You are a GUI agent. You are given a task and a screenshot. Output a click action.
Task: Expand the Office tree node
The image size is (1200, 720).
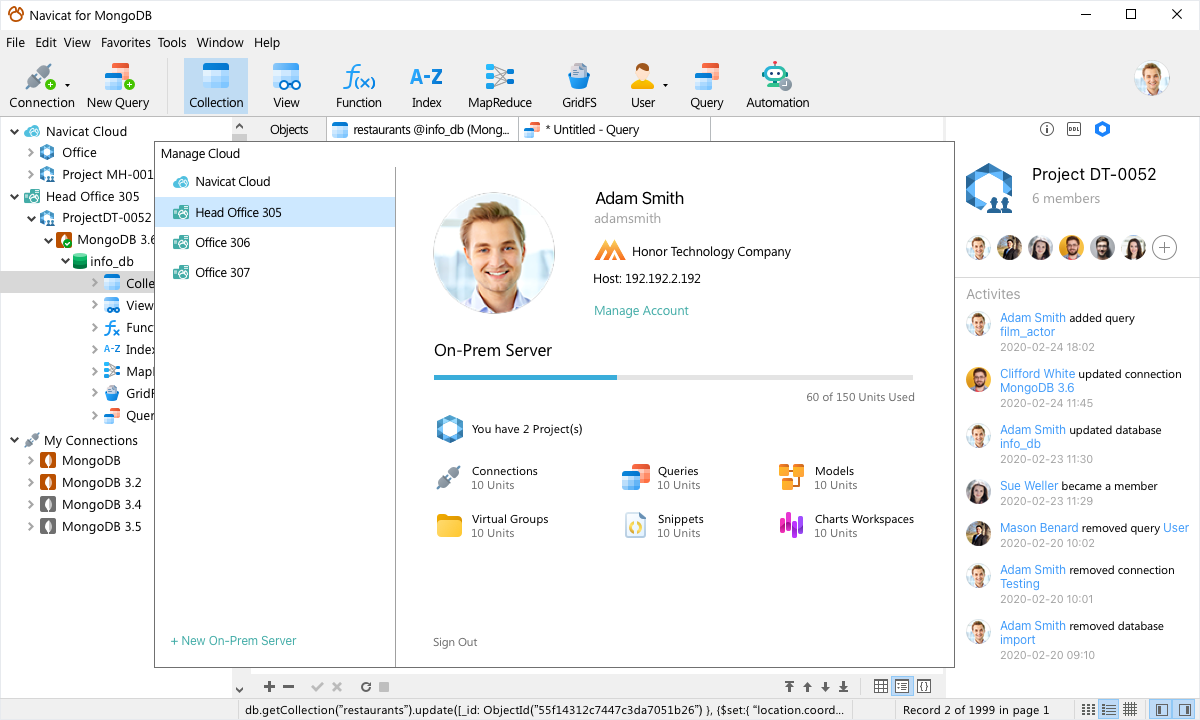[30, 152]
